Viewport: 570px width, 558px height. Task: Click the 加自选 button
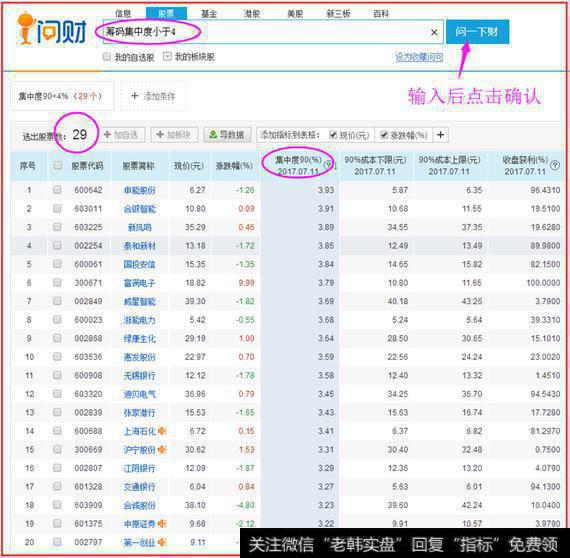[122, 135]
